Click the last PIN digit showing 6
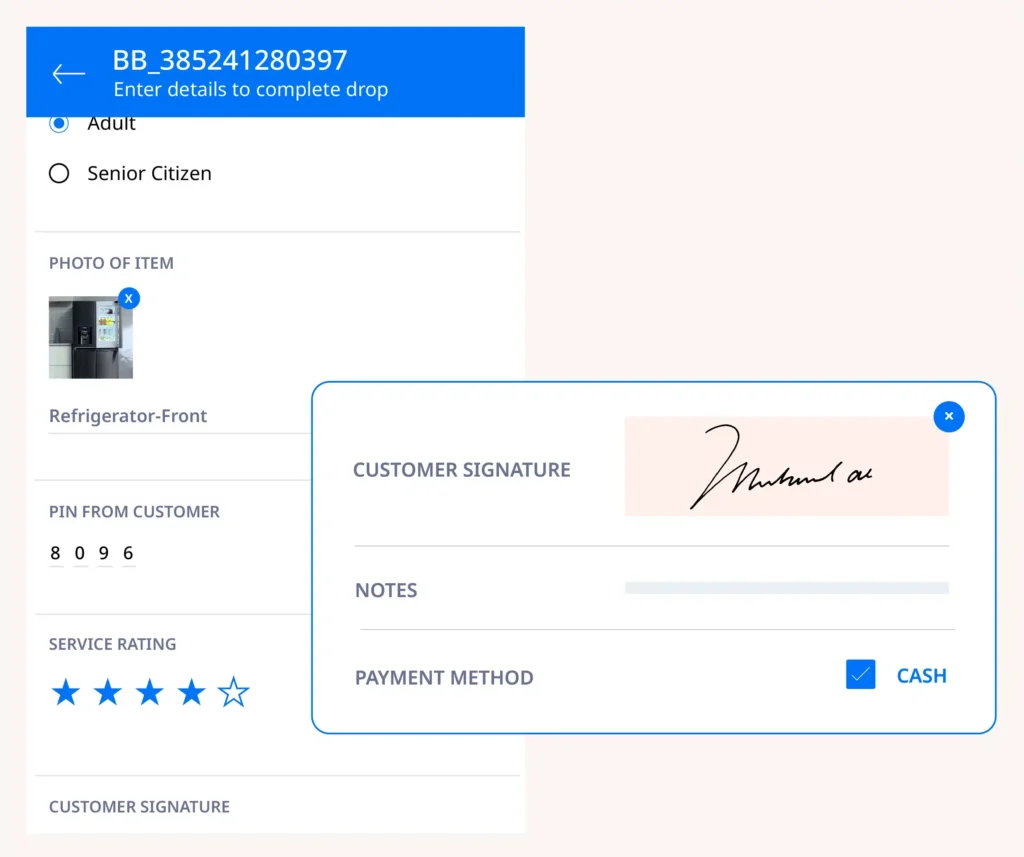Viewport: 1024px width, 857px height. [128, 554]
